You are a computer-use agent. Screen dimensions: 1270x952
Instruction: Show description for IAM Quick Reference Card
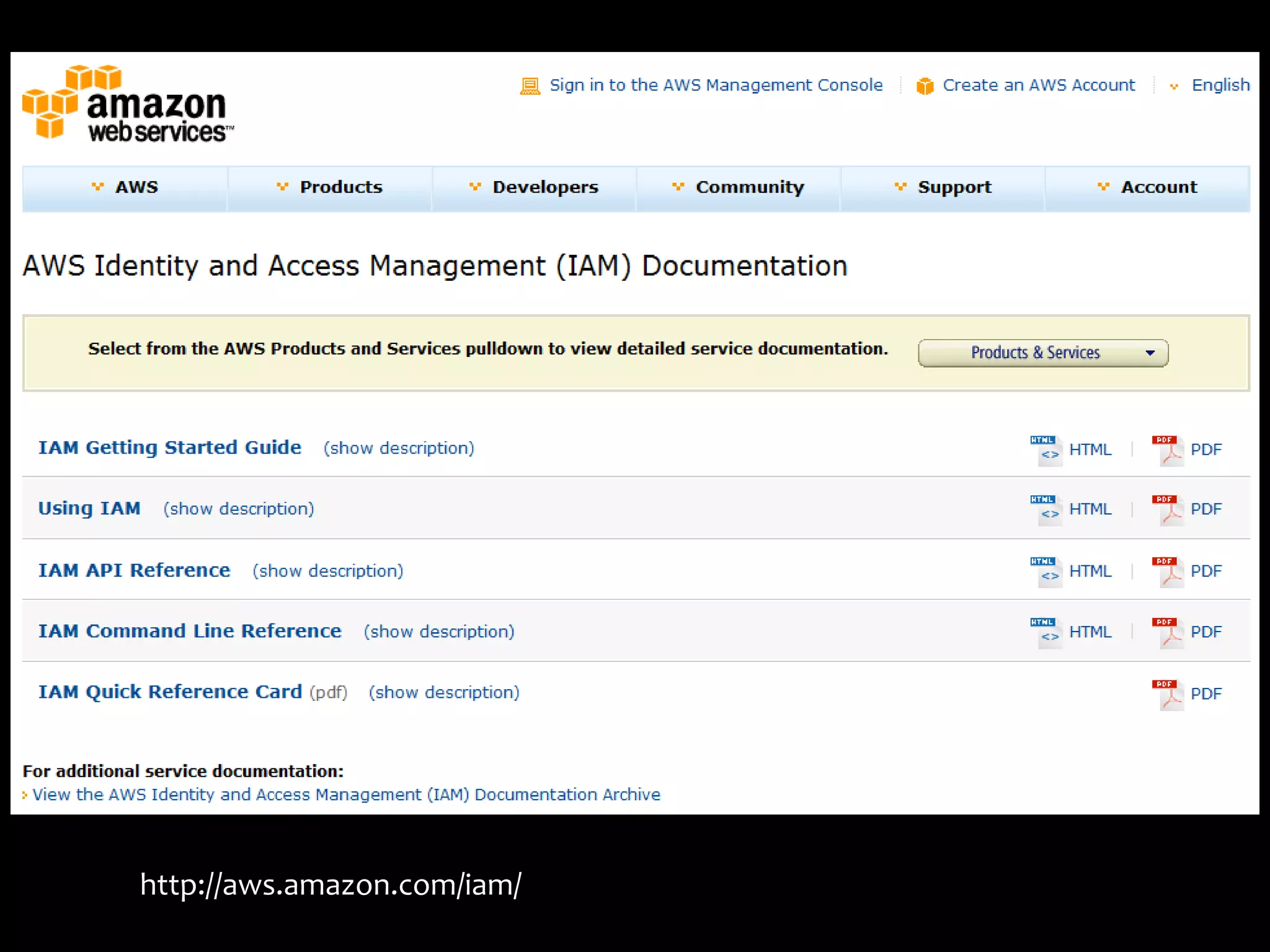click(444, 692)
